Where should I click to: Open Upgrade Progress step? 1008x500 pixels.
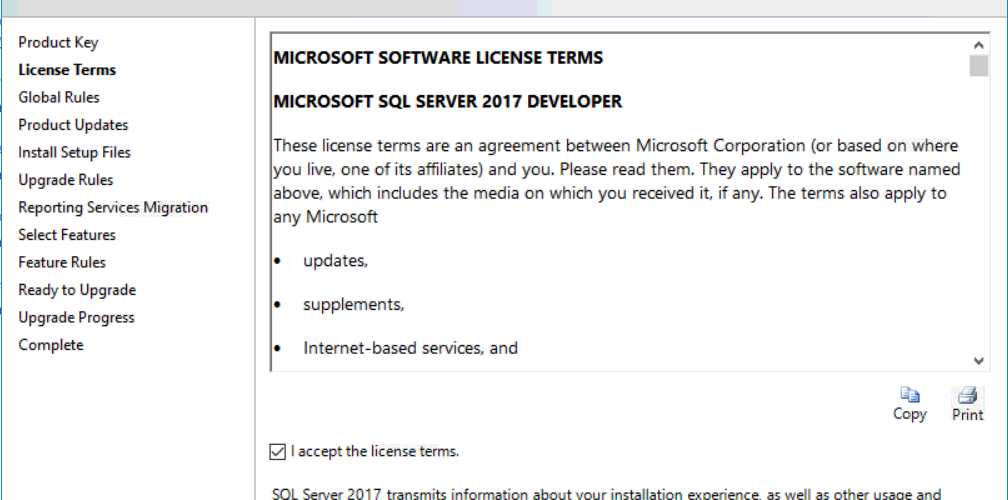pos(76,317)
